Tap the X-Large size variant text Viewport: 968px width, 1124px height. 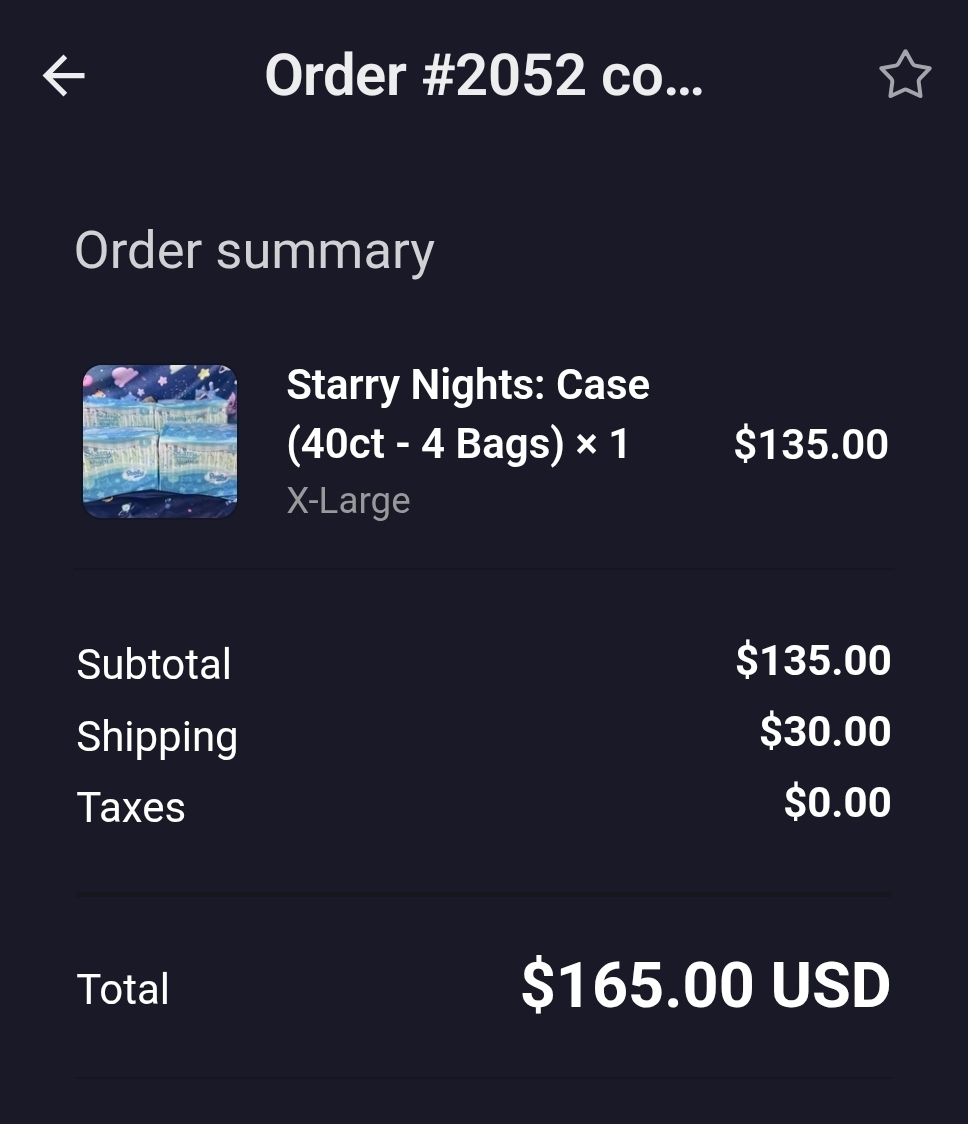coord(348,500)
